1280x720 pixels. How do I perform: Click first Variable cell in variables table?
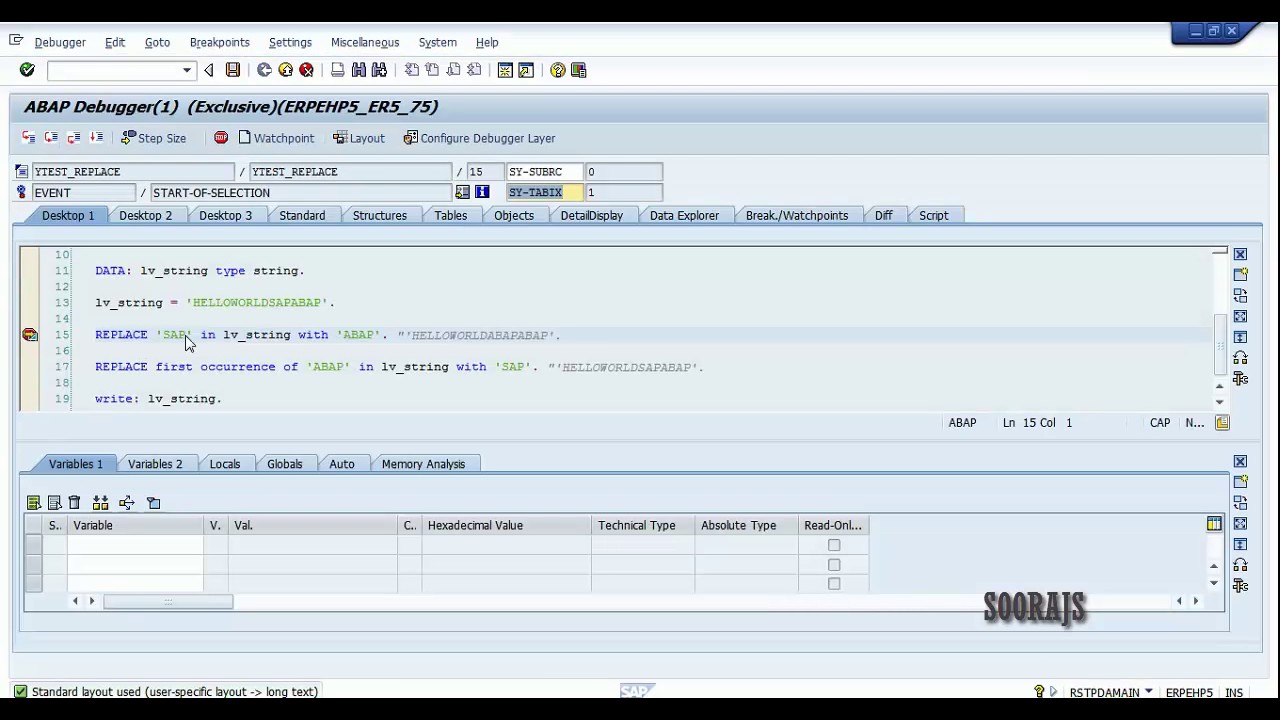pos(135,545)
